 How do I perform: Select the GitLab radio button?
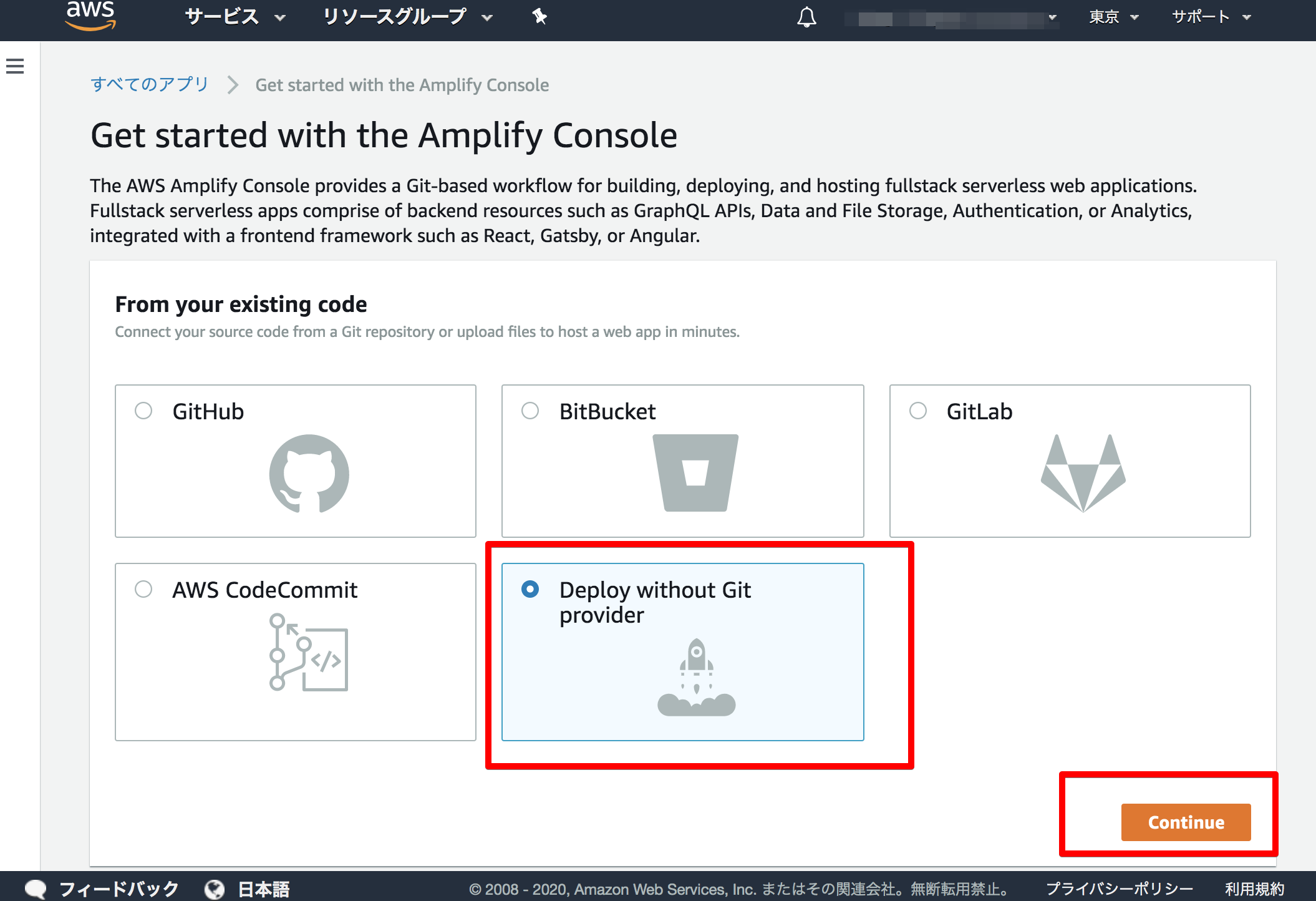click(x=918, y=411)
